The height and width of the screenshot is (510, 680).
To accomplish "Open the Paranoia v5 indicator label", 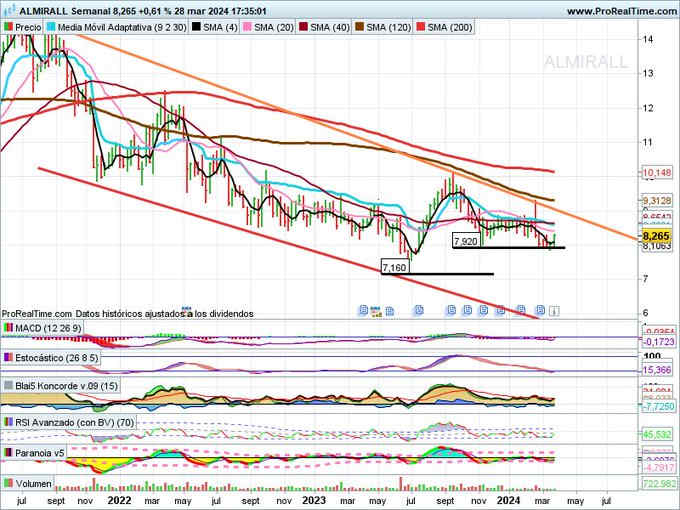I will coord(40,453).
